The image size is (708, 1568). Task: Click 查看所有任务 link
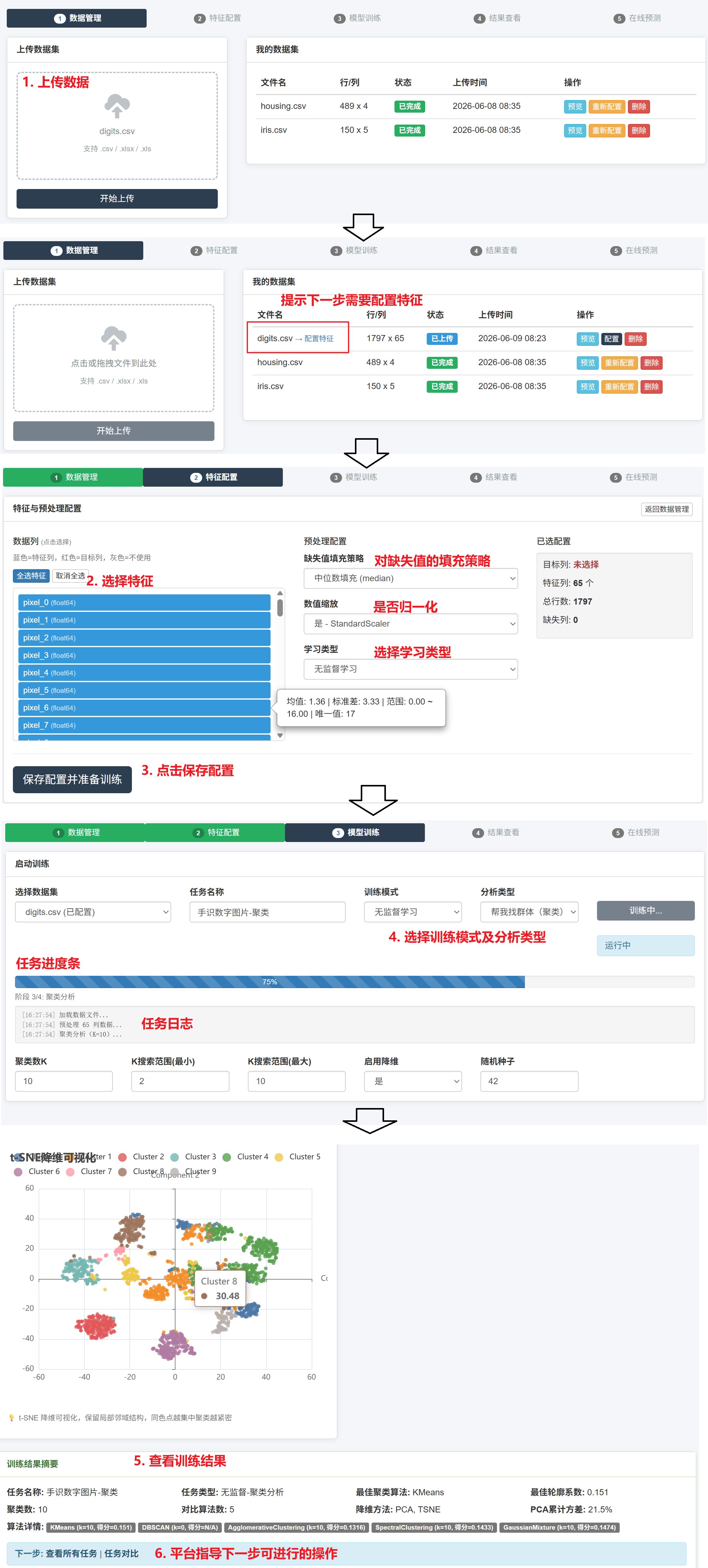coord(71,1553)
